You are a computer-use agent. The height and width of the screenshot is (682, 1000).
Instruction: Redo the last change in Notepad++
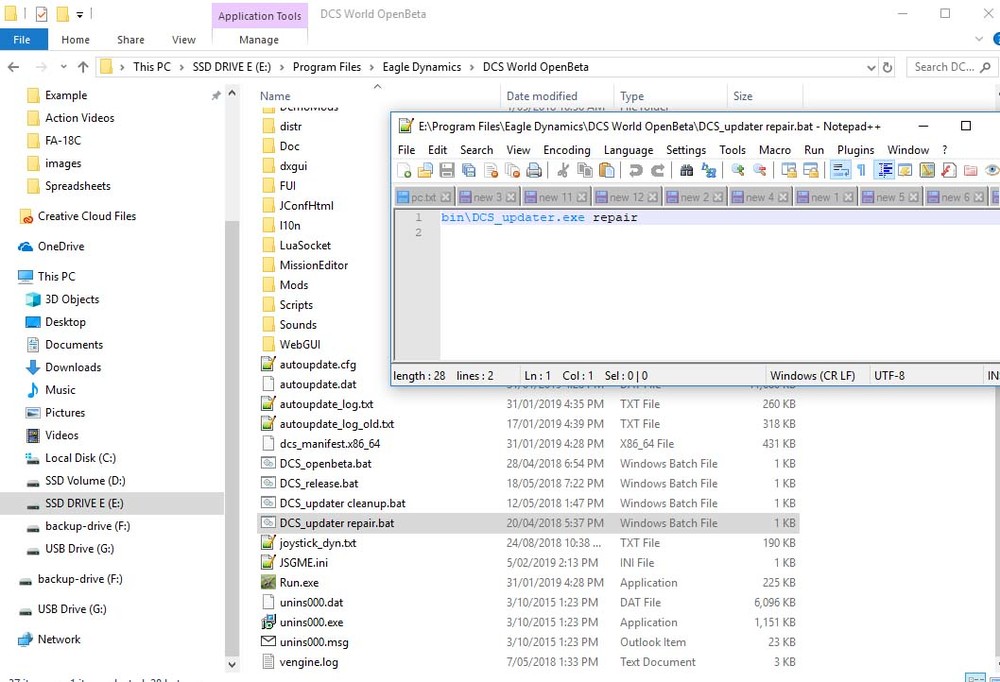[x=657, y=170]
